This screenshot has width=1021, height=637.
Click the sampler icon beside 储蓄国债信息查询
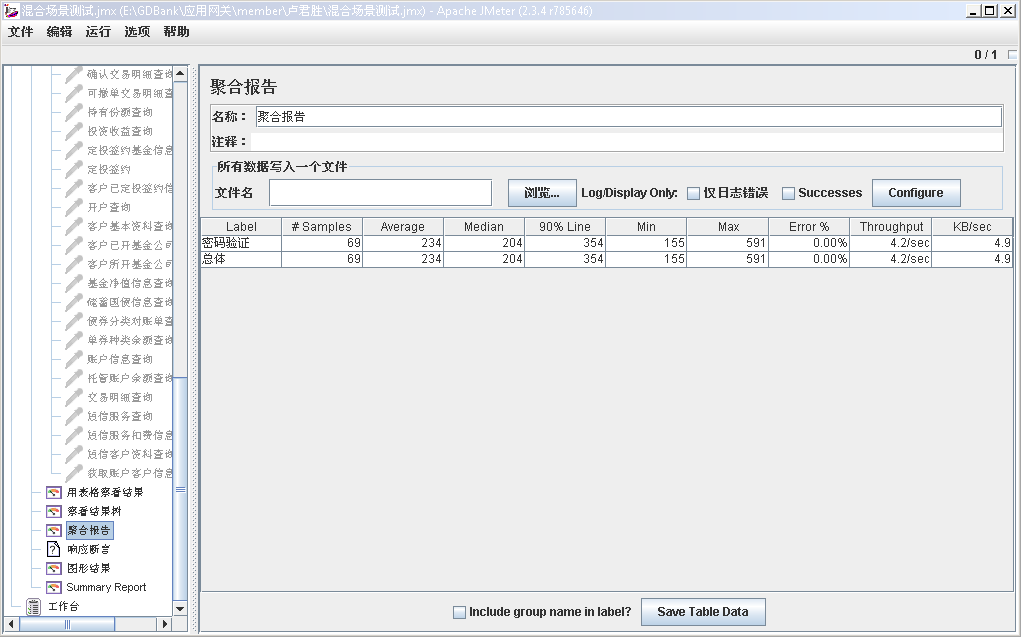74,302
